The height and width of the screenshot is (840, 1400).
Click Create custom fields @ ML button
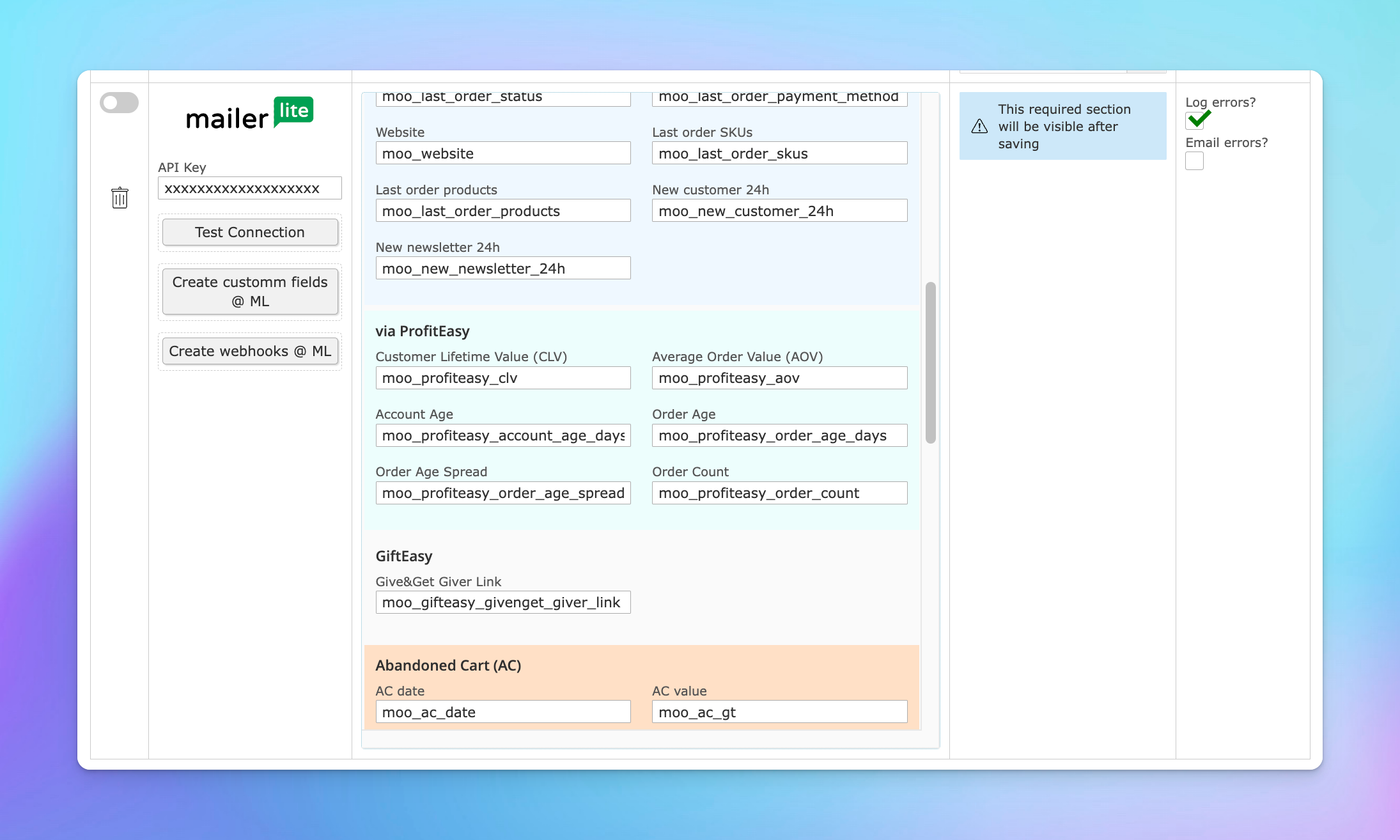[250, 291]
